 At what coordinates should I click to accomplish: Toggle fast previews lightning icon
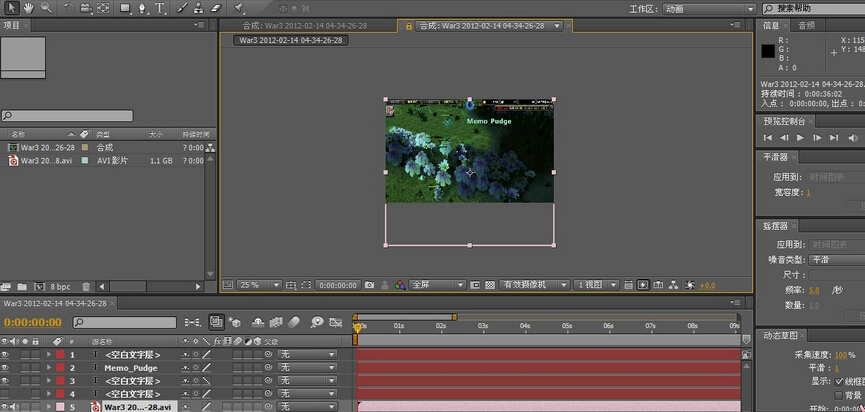coord(643,285)
